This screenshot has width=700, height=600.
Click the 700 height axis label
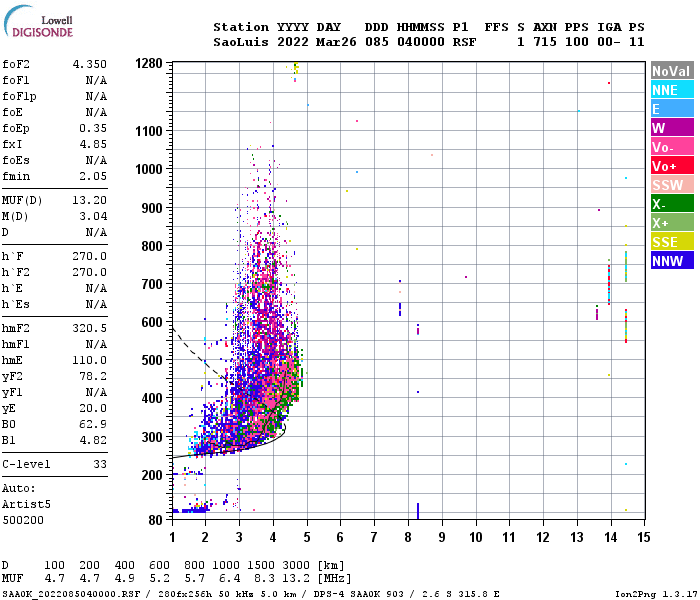(152, 284)
